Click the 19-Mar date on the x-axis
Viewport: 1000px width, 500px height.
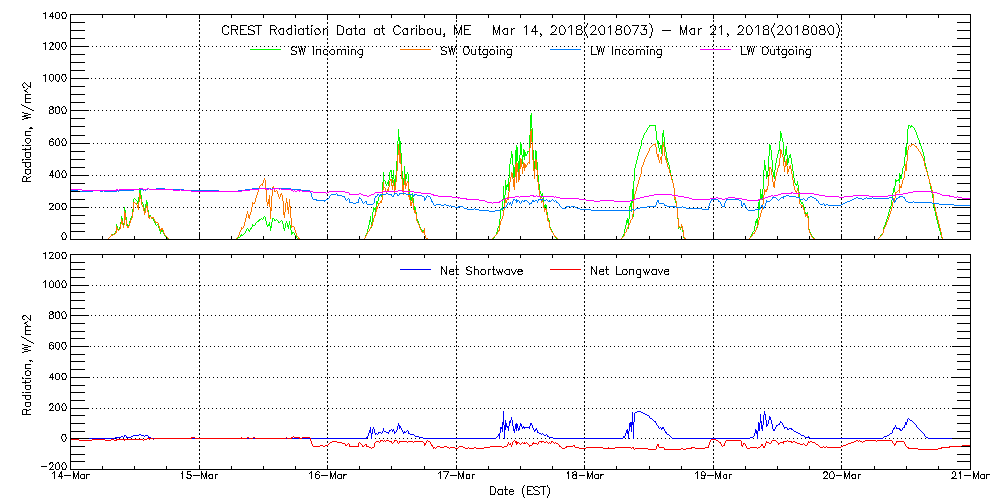click(x=713, y=478)
